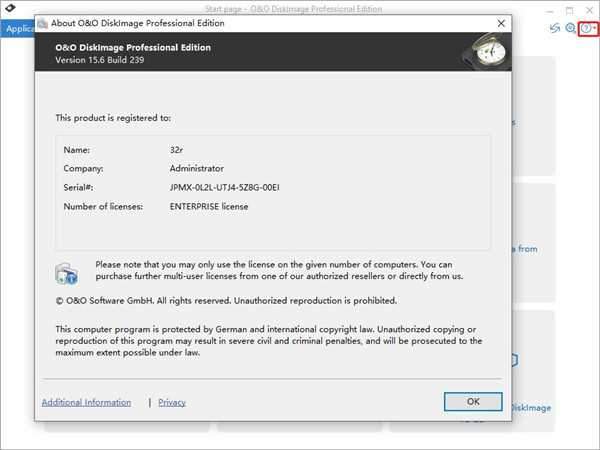Open the Additional Information link
This screenshot has width=600, height=450.
click(86, 403)
